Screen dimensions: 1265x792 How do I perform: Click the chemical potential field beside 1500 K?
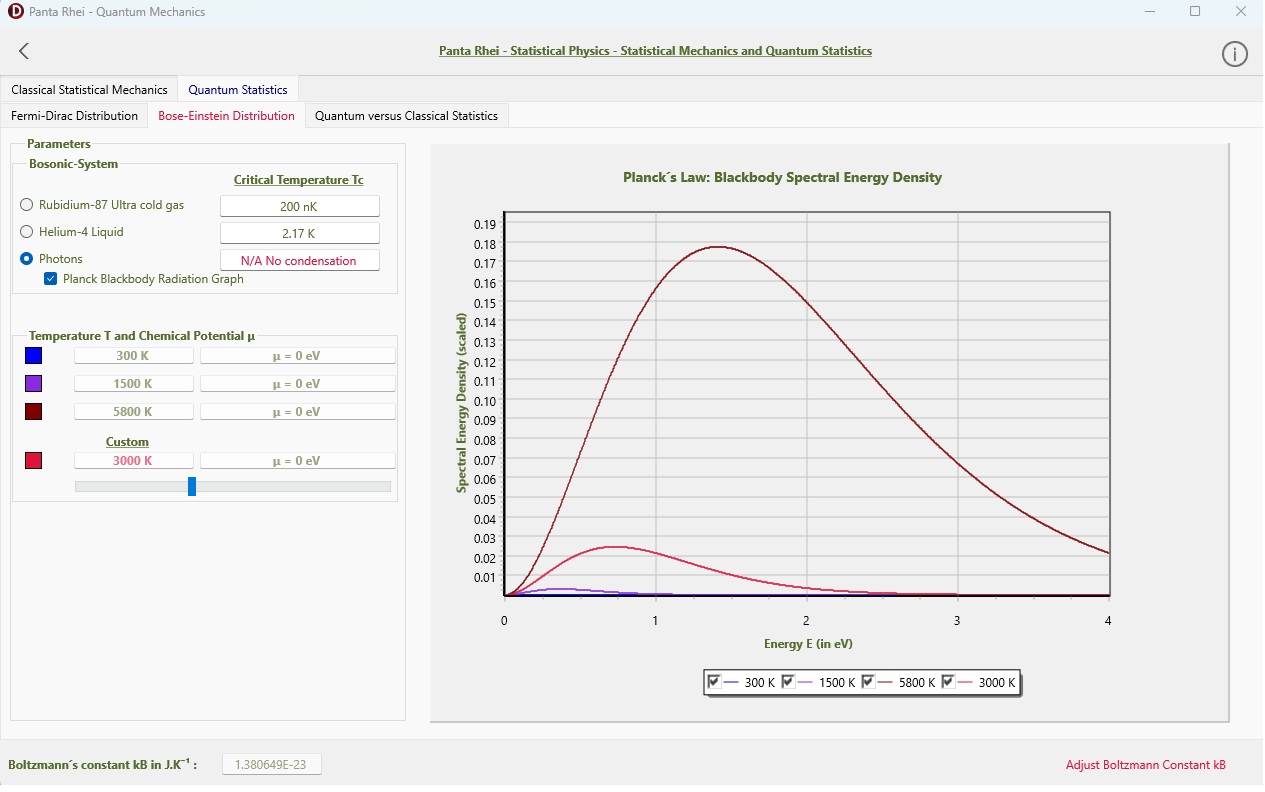[x=298, y=384]
